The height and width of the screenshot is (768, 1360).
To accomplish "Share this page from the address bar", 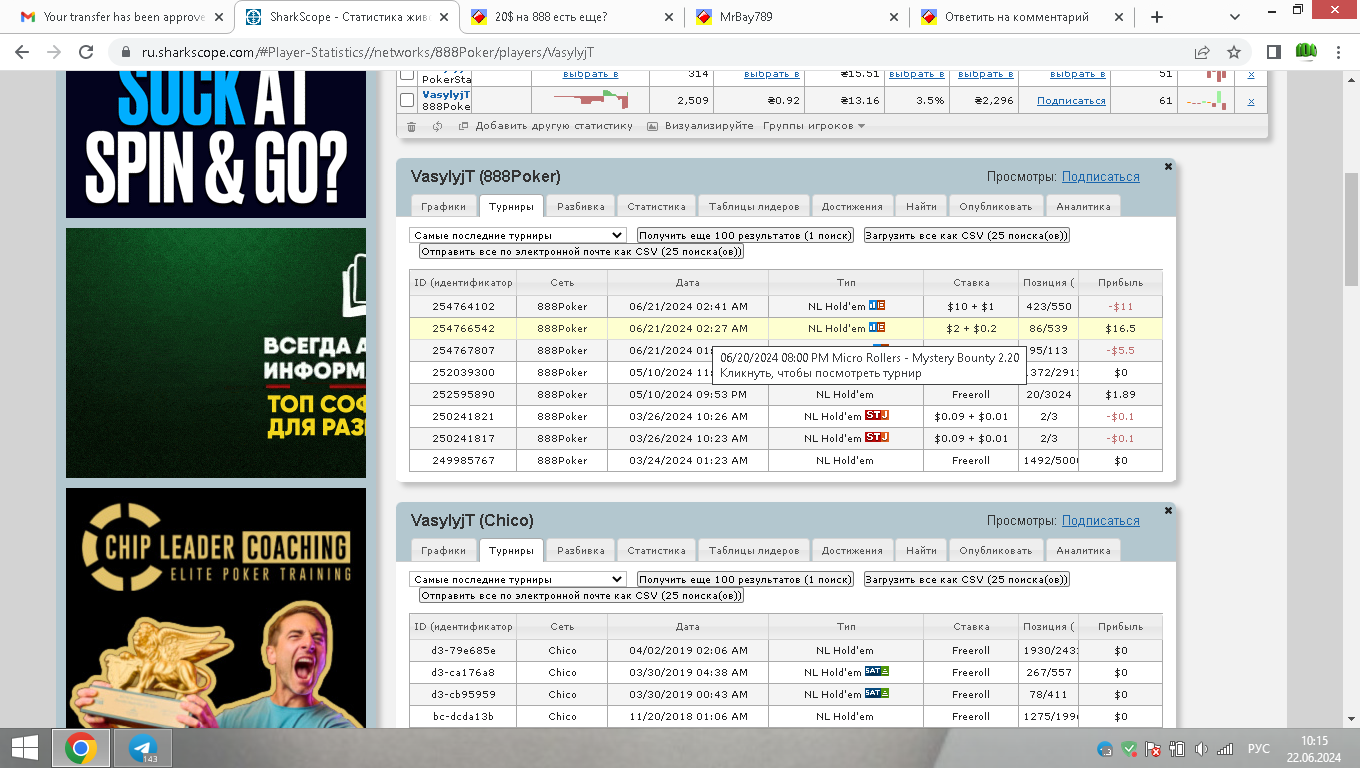I will click(1202, 52).
